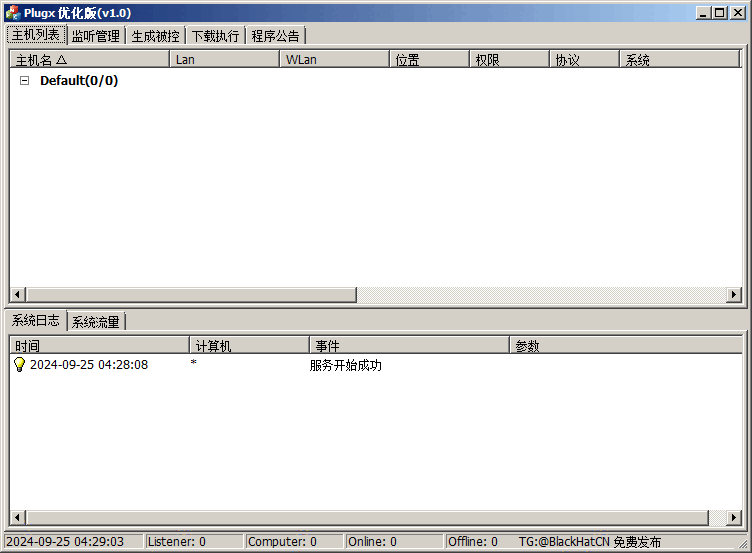
Task: Click the 权限 column header
Action: coord(509,60)
